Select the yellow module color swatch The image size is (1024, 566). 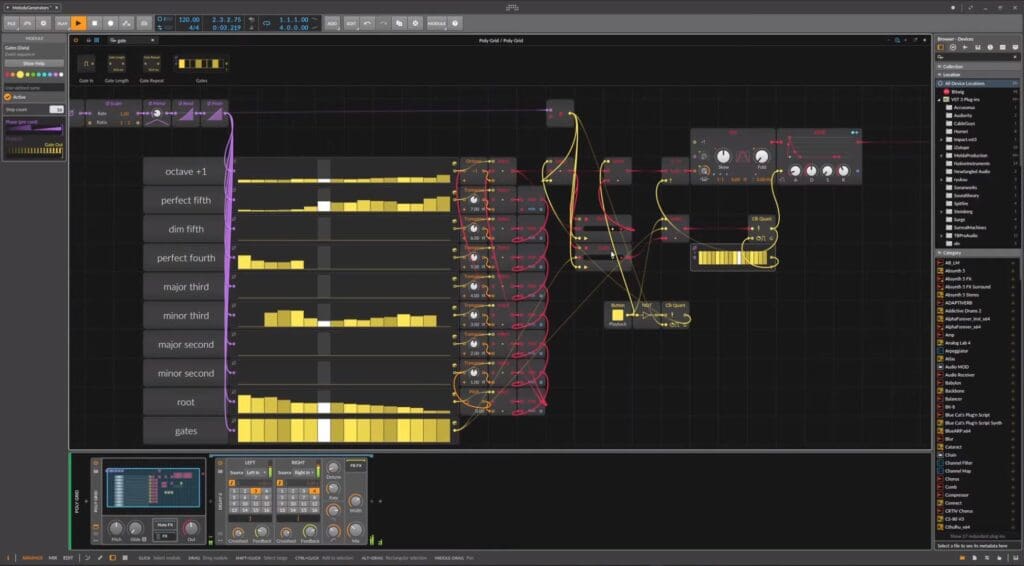pyautogui.click(x=20, y=74)
